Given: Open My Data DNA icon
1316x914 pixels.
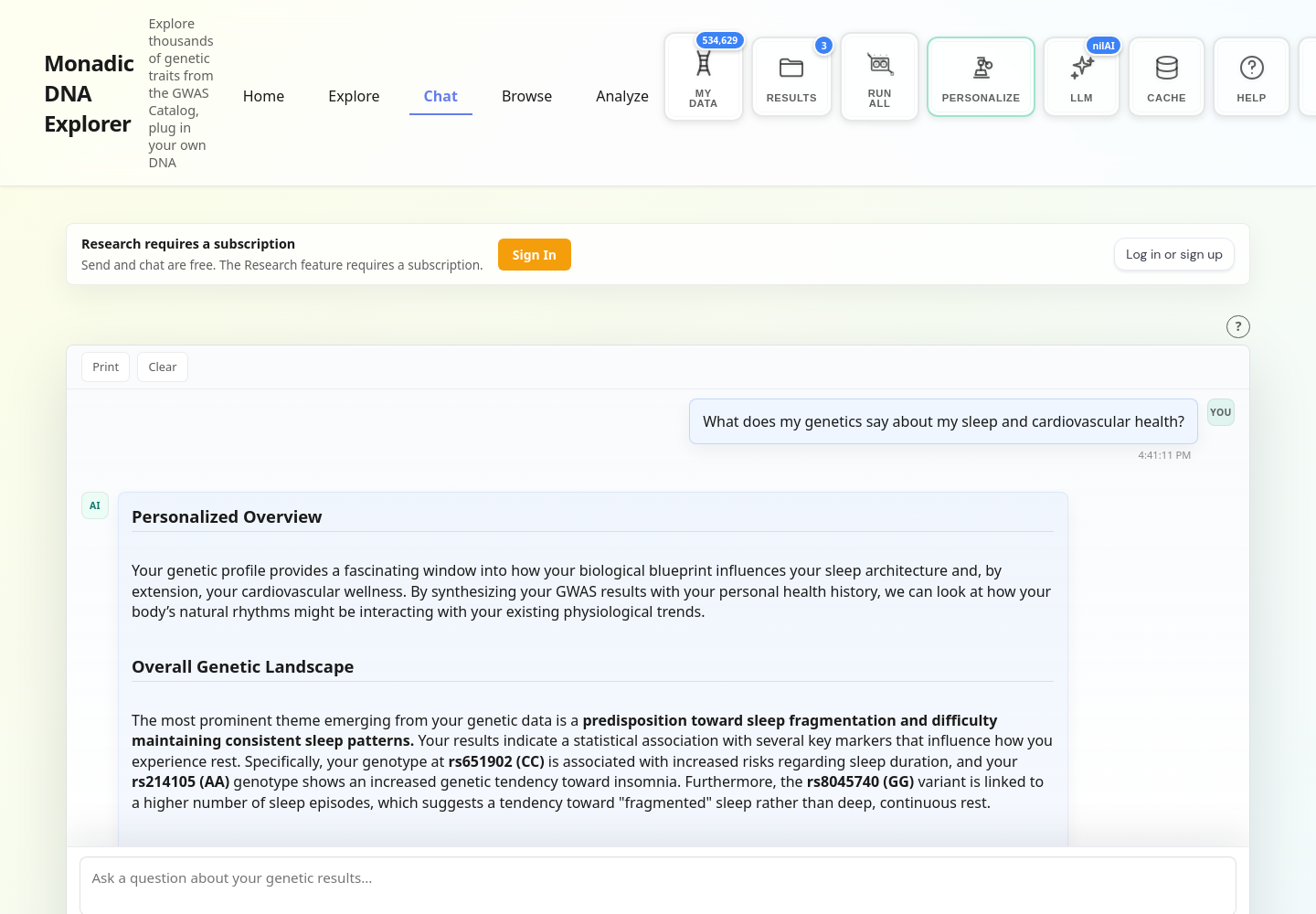Looking at the screenshot, I should pos(703,77).
